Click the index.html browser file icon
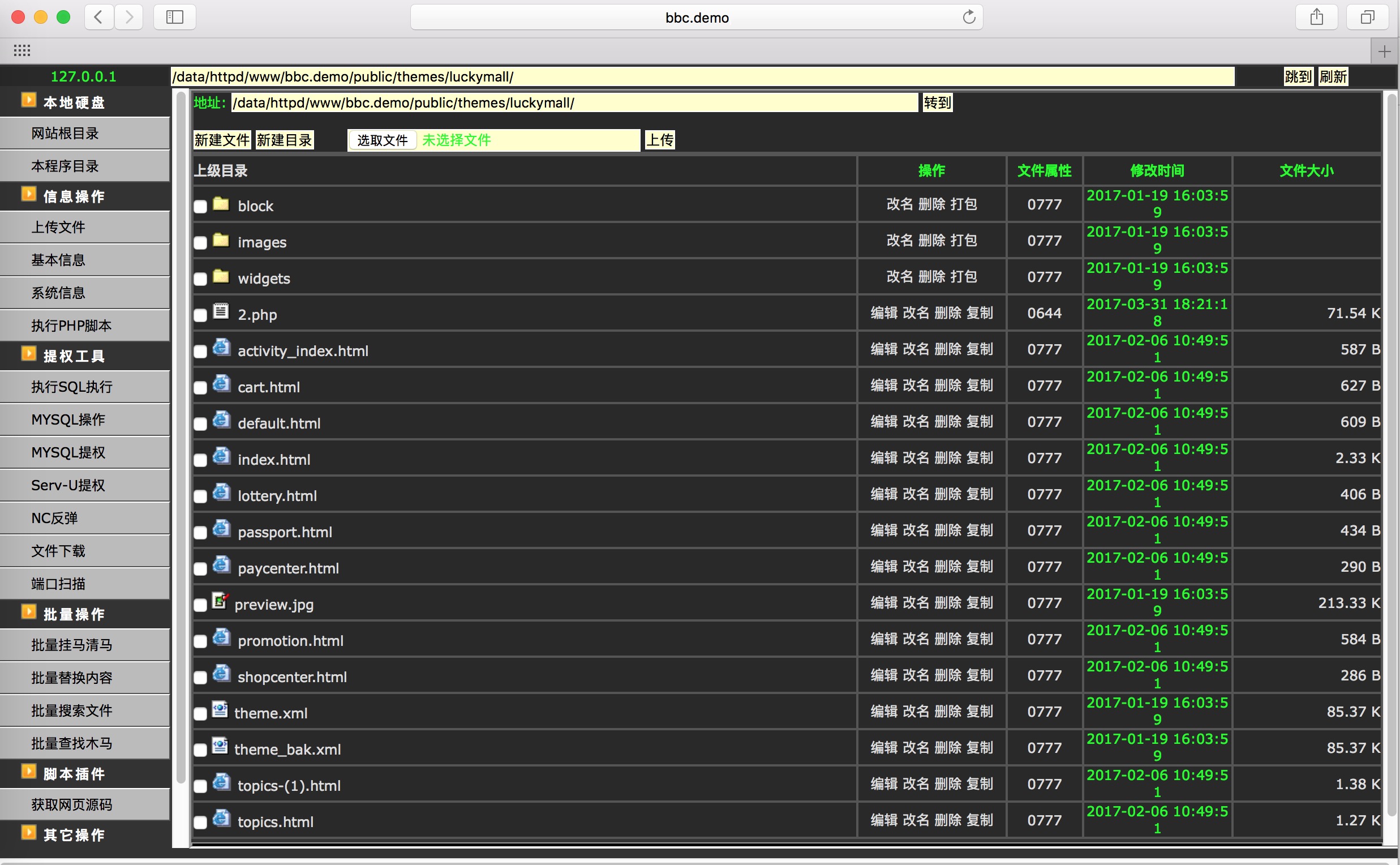The image size is (1400, 865). tap(221, 456)
